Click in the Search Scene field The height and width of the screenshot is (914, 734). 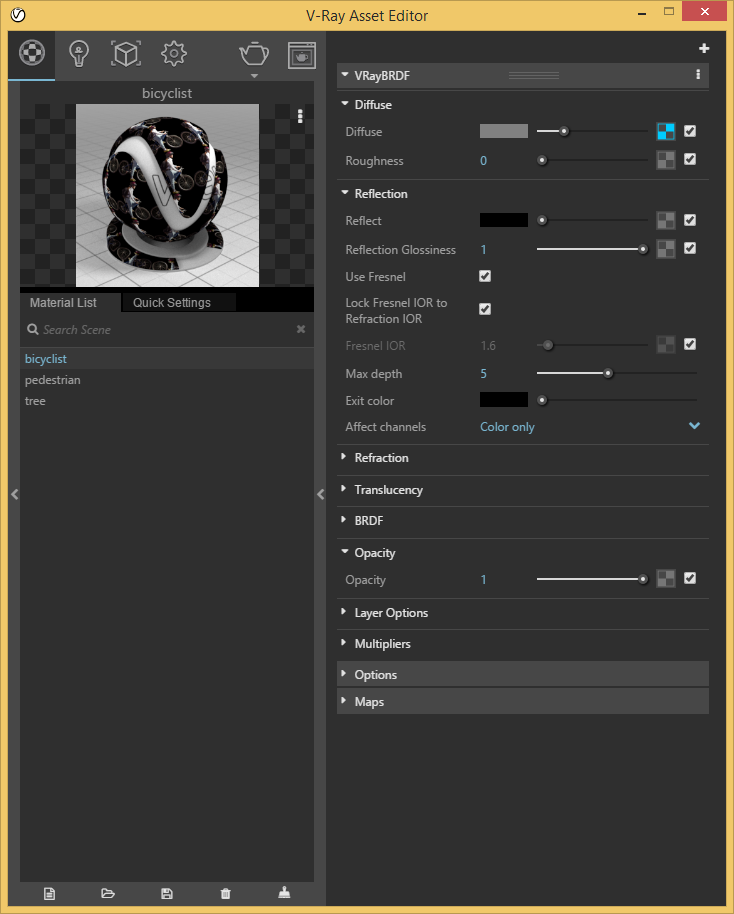pyautogui.click(x=167, y=329)
